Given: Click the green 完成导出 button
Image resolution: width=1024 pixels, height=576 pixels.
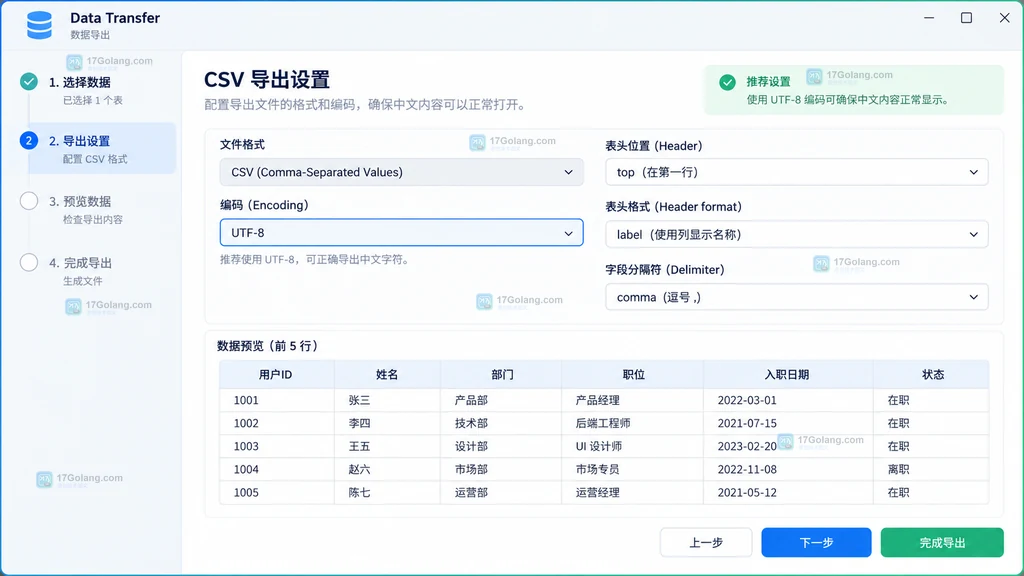Looking at the screenshot, I should pyautogui.click(x=942, y=543).
